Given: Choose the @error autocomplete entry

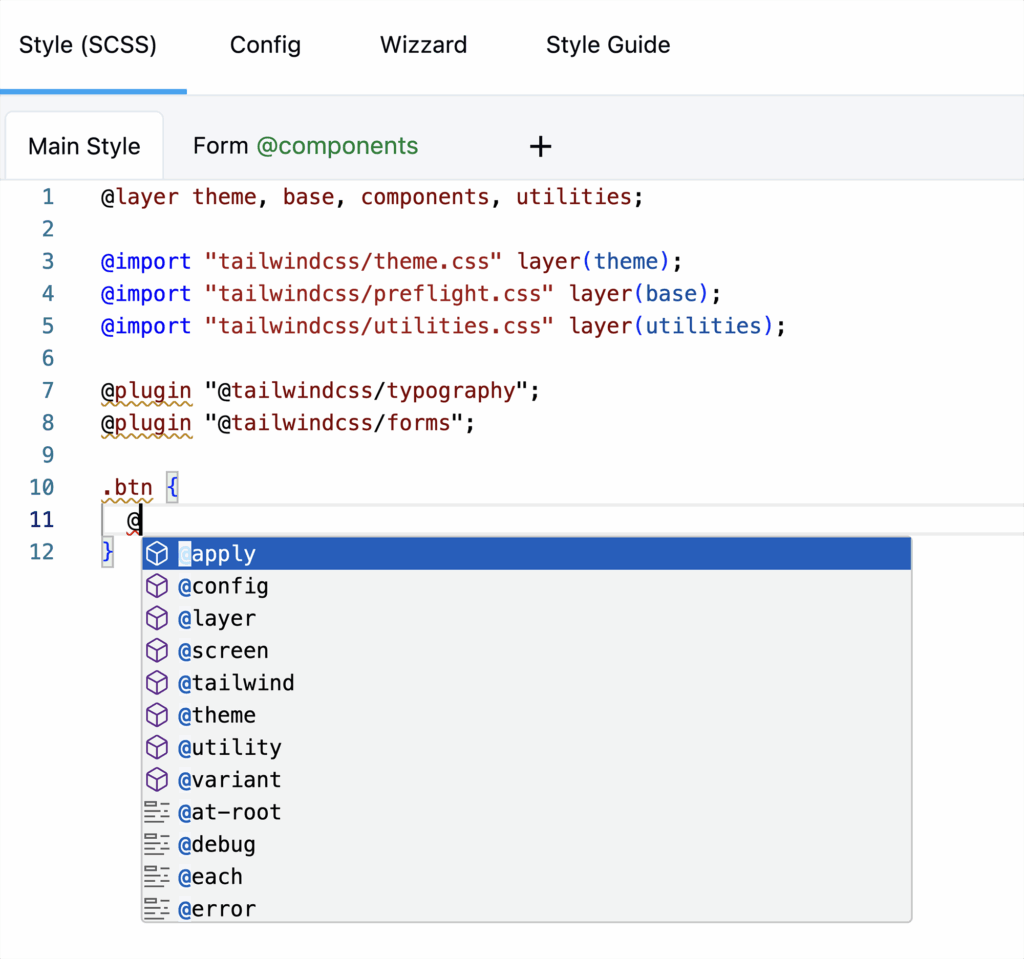Looking at the screenshot, I should pyautogui.click(x=217, y=909).
